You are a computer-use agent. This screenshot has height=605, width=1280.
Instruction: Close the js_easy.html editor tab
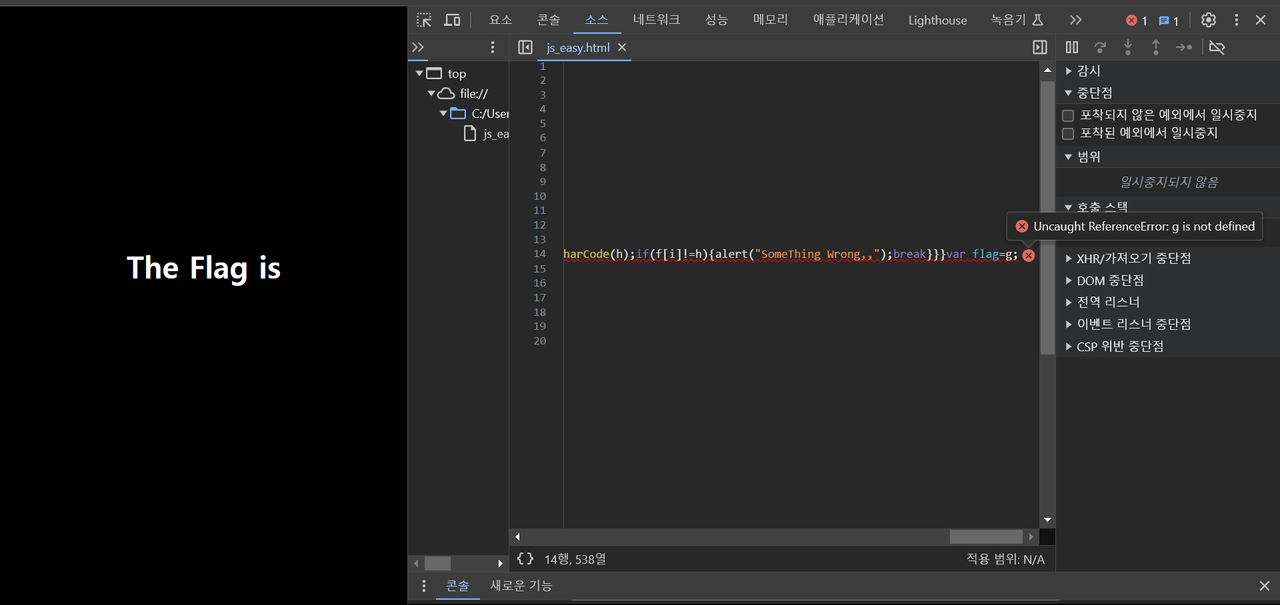(622, 47)
